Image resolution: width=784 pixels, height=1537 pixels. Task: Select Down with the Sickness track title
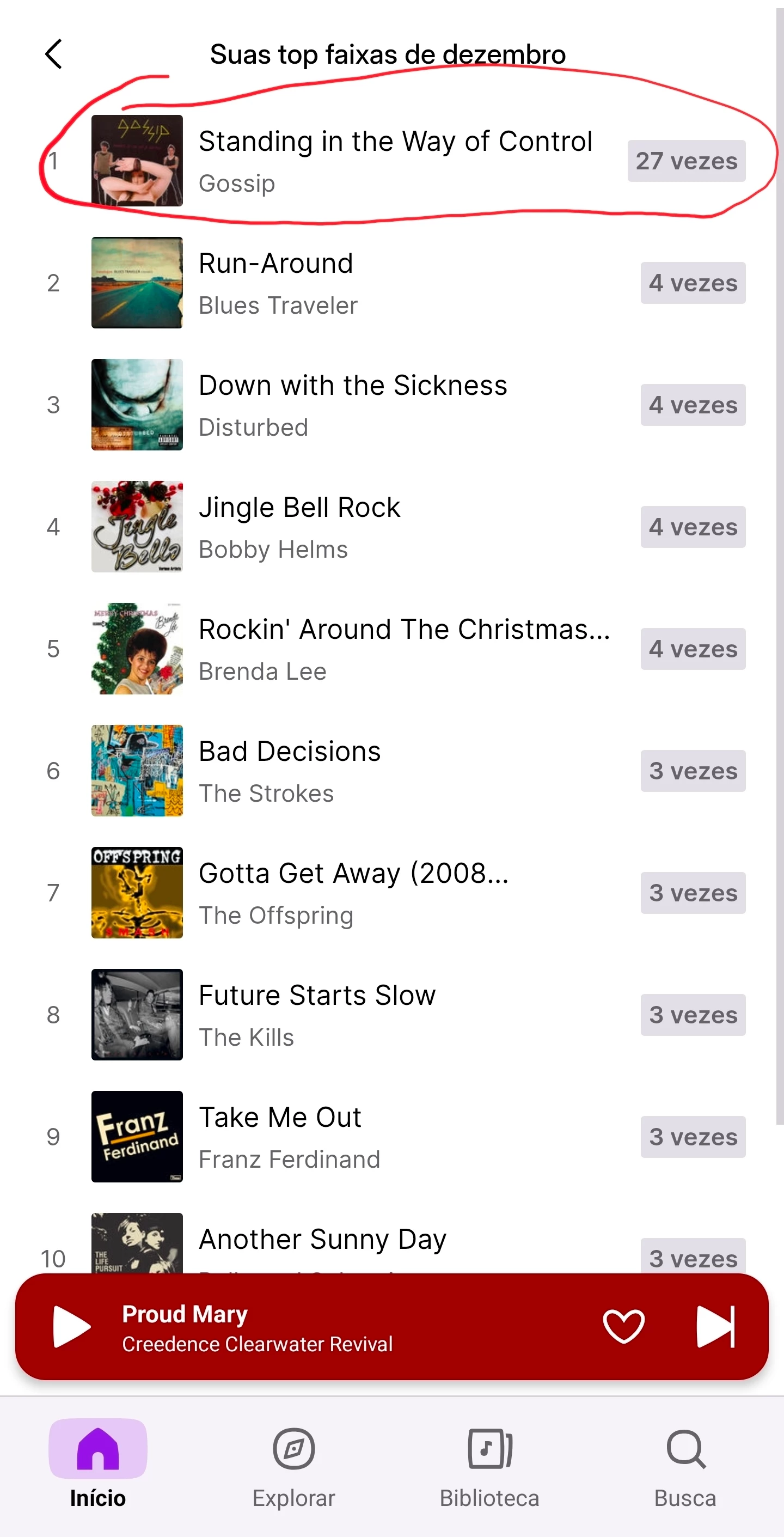(x=353, y=386)
